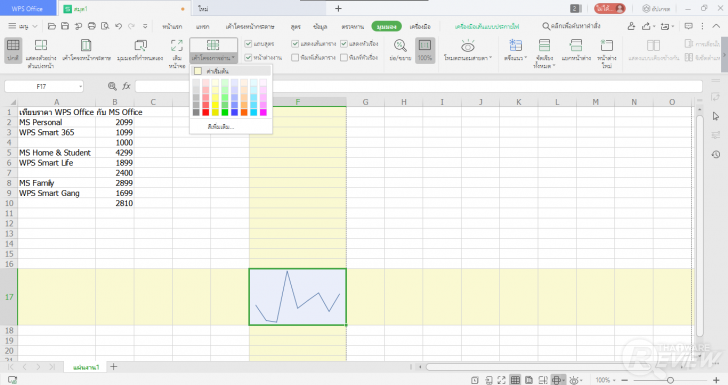Select the Normal view grid icon

[13, 46]
